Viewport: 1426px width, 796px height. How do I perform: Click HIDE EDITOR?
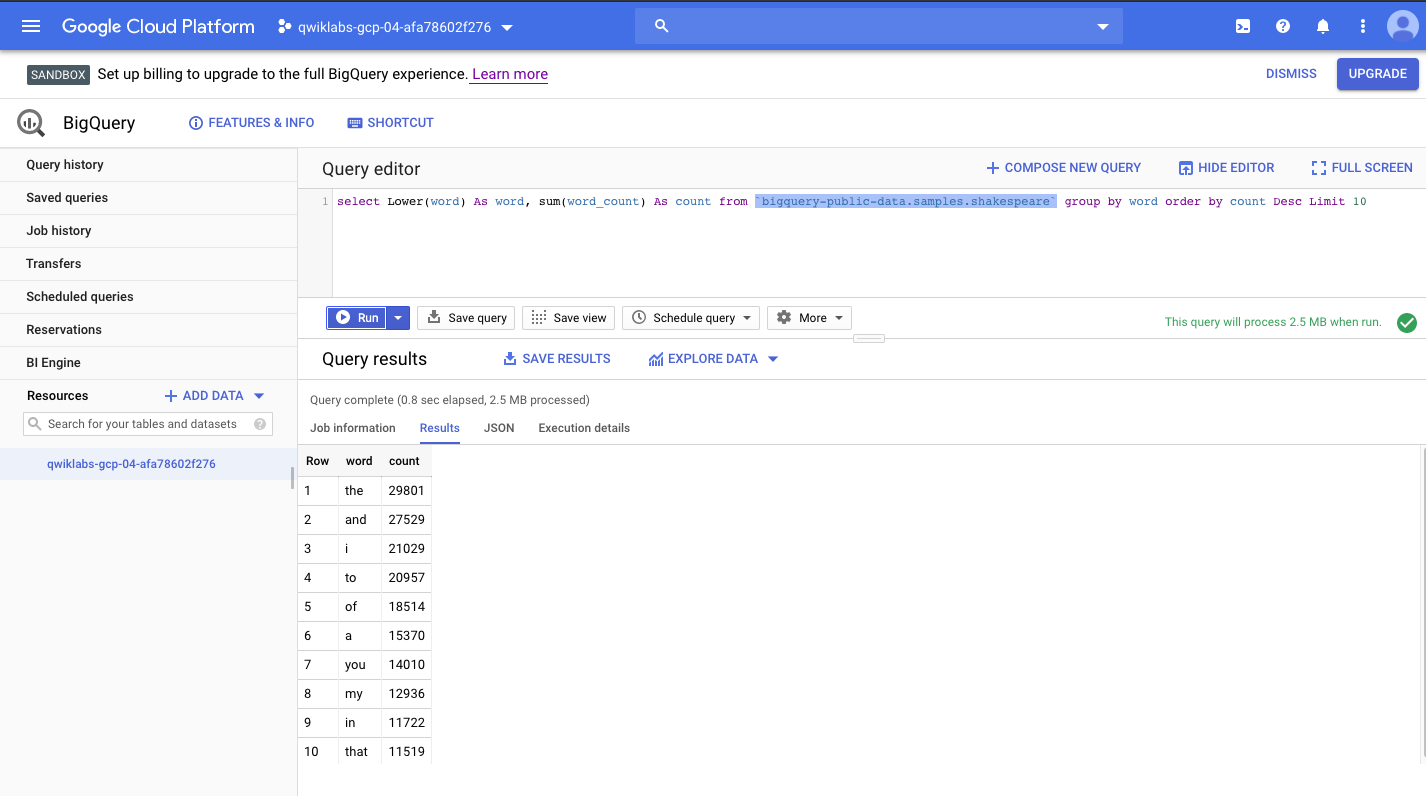pos(1226,168)
